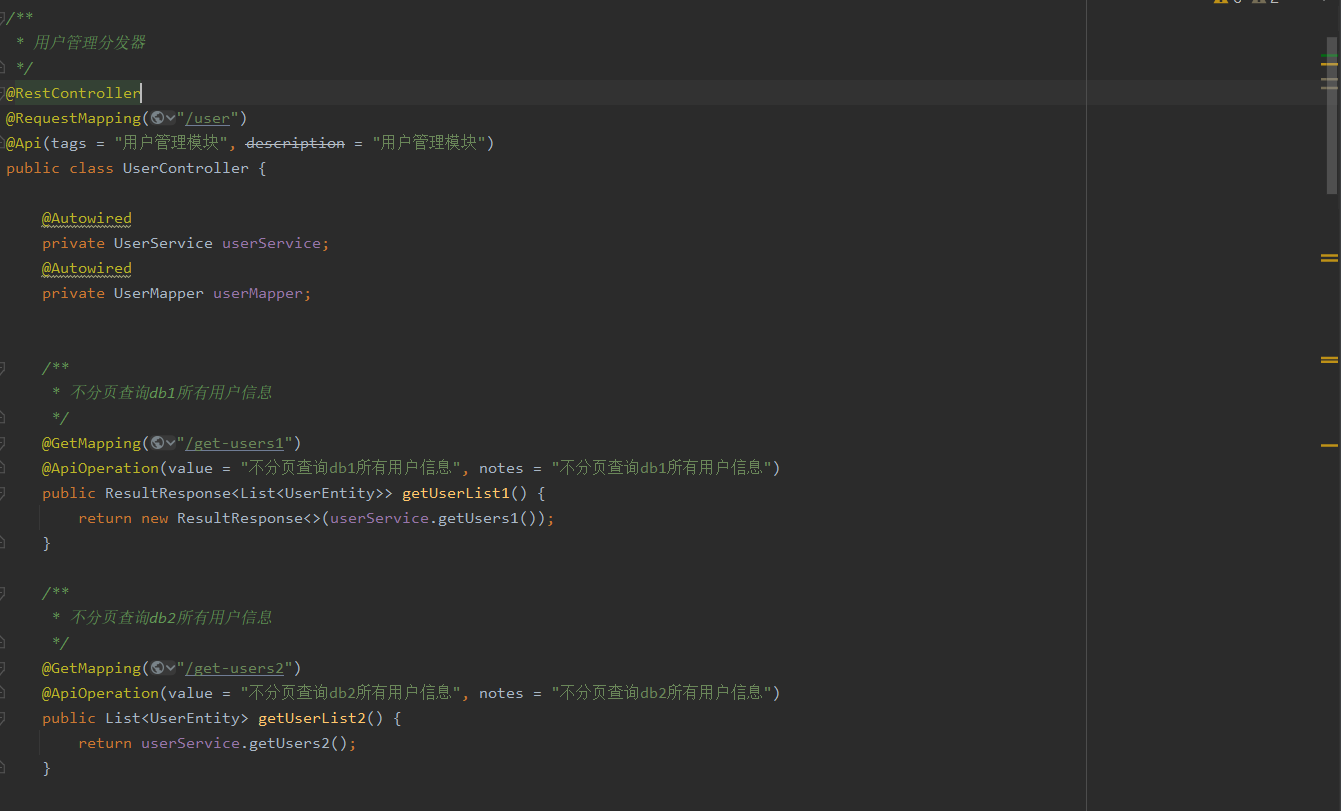
Task: Toggle fold marker at @RestController line
Action: pyautogui.click(x=2, y=93)
